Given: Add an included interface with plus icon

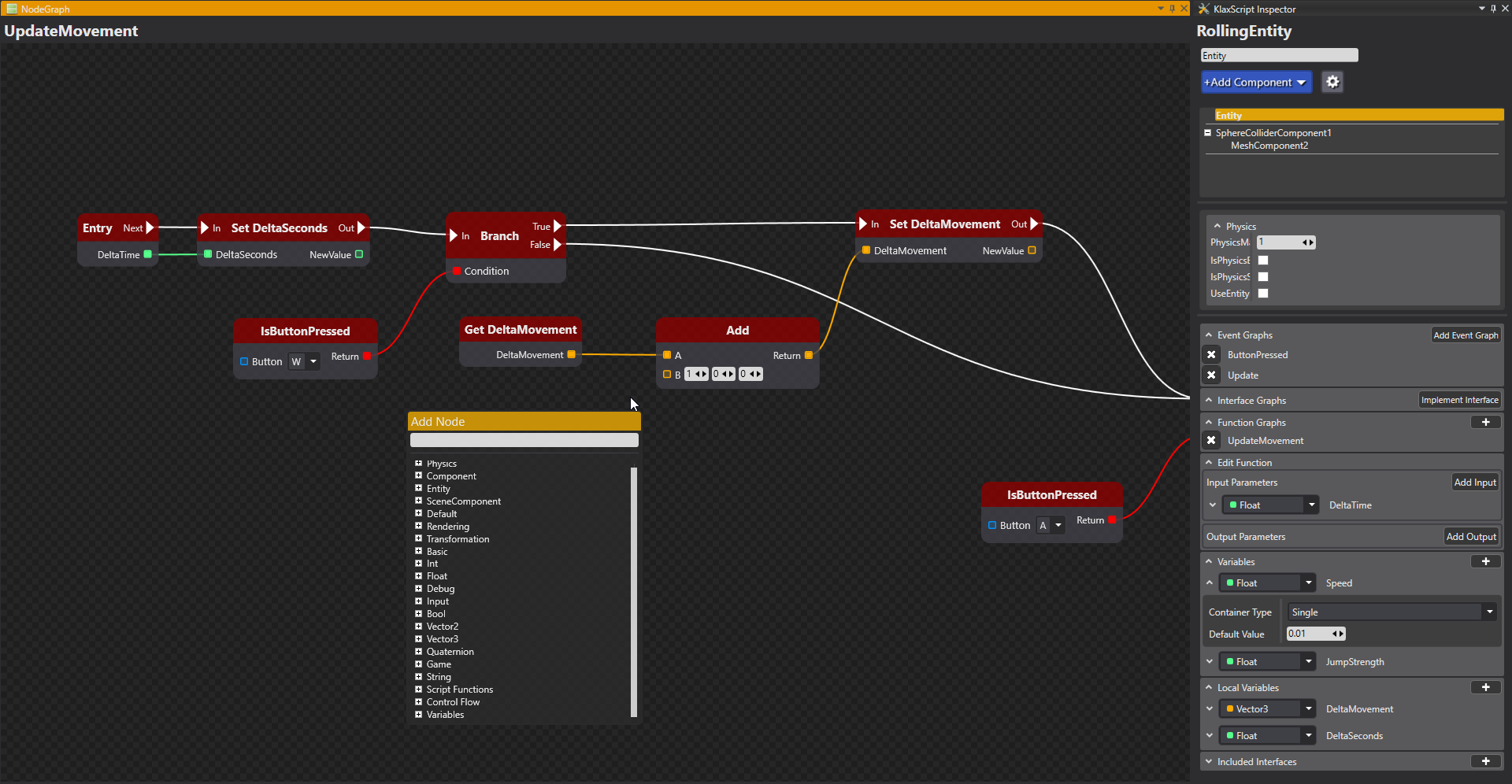Looking at the screenshot, I should (1485, 762).
